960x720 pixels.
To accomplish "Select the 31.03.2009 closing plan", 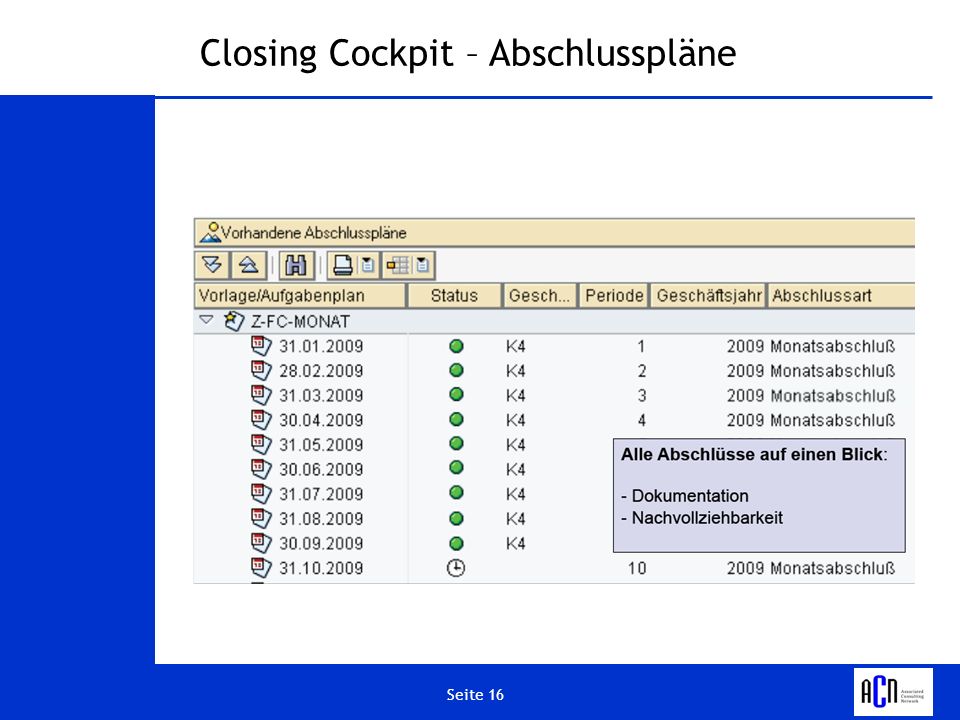I will (x=321, y=396).
